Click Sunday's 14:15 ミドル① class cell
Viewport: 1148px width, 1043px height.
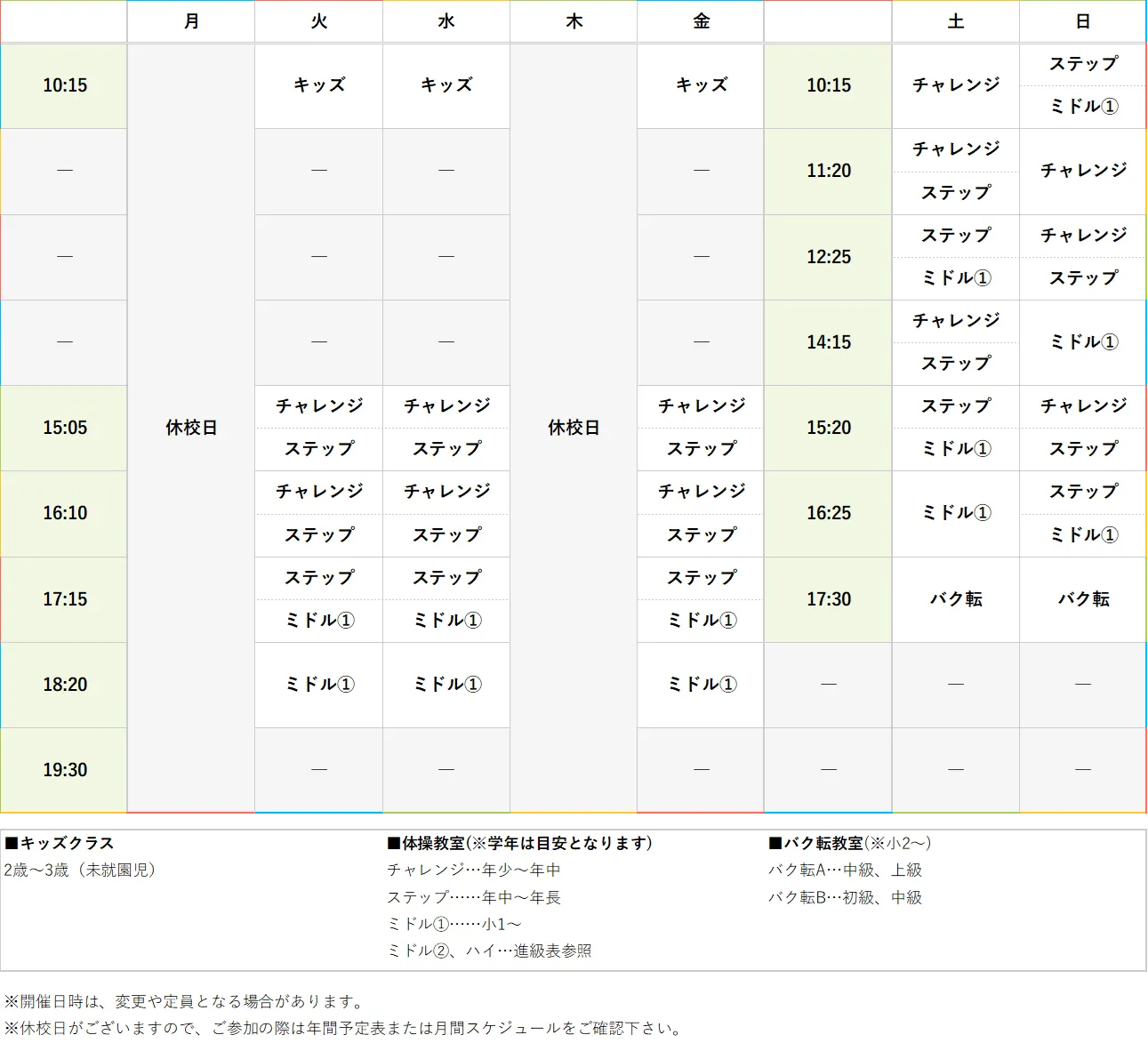[1083, 342]
